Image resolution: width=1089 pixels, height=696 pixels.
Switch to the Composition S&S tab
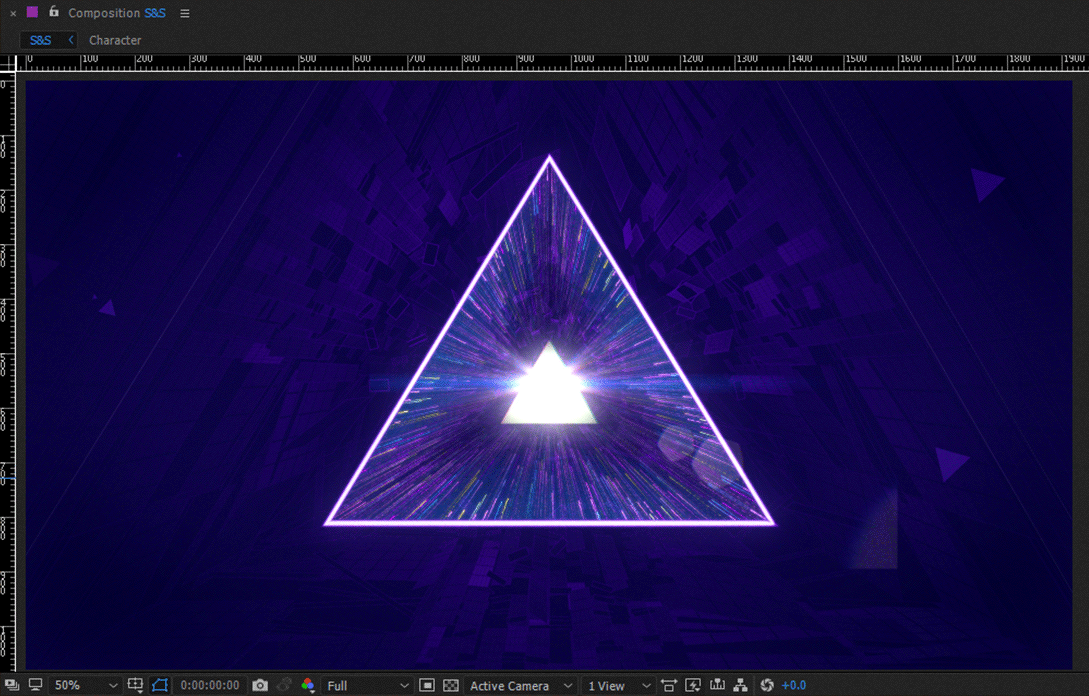tap(113, 13)
